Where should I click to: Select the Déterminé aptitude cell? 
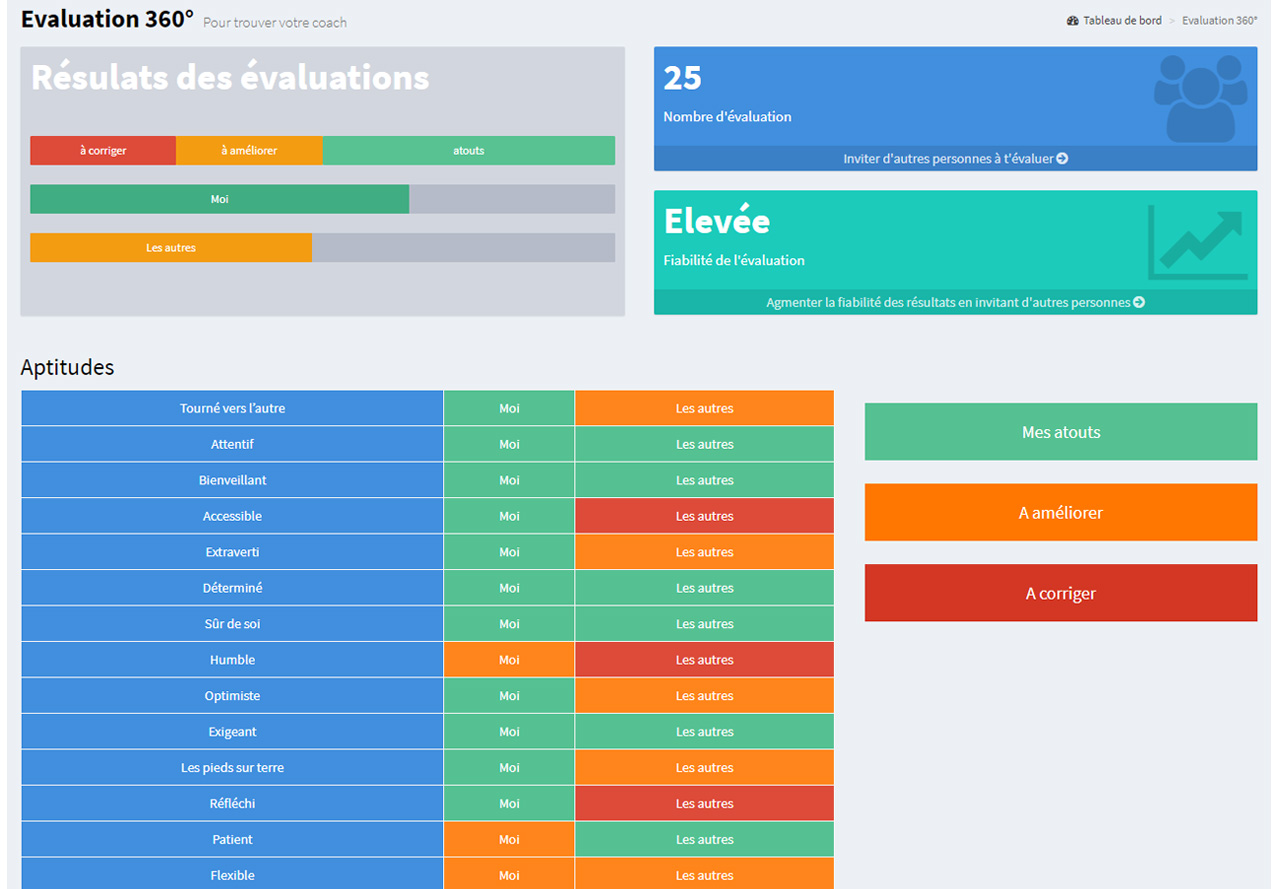tap(232, 588)
